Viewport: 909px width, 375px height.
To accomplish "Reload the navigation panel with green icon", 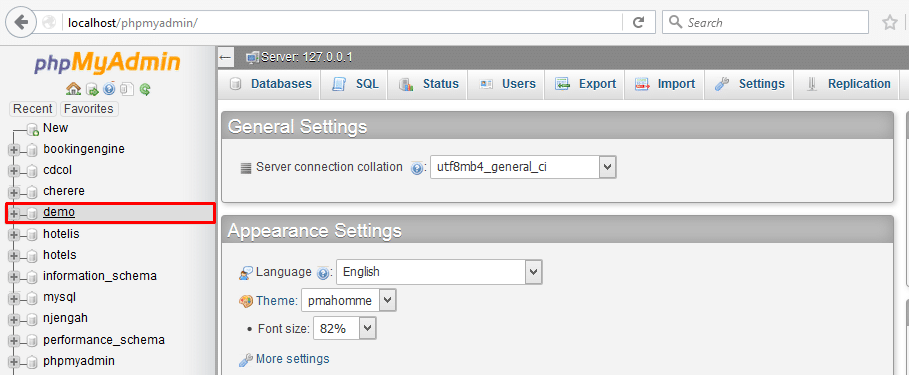I will tap(145, 89).
